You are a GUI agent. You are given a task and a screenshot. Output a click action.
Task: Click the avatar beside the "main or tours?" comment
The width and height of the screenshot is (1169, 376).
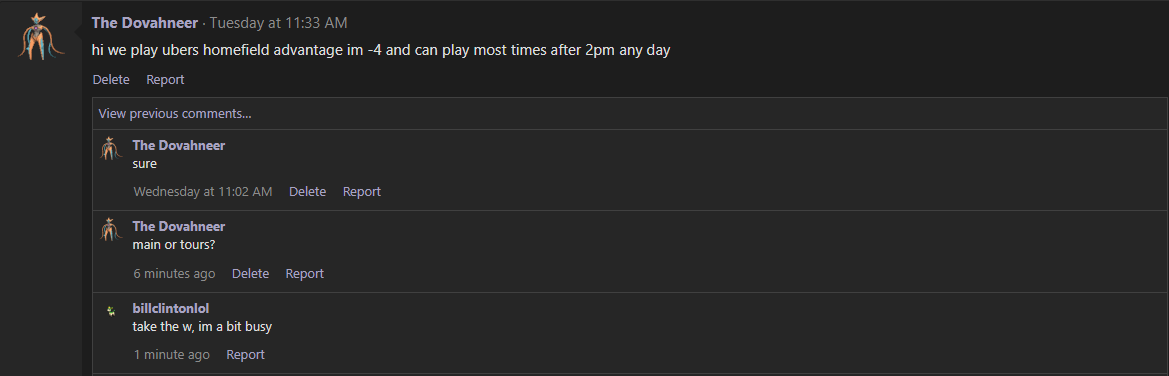110,229
